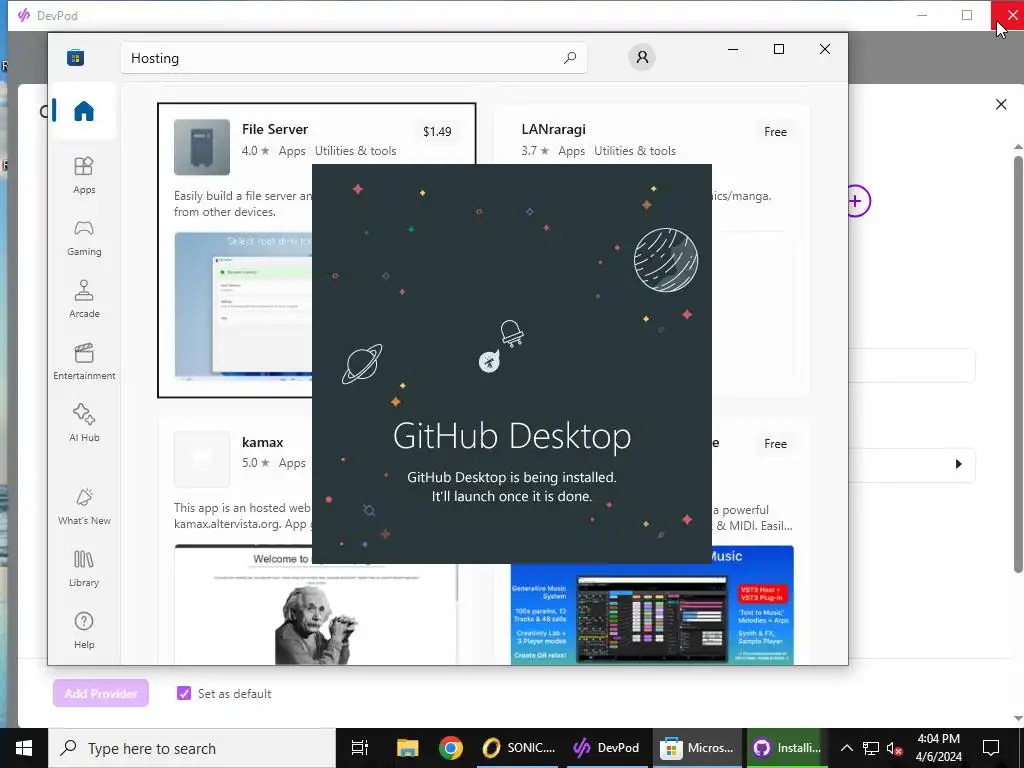
Task: Switch to GitHub installer on taskbar
Action: pos(788,748)
